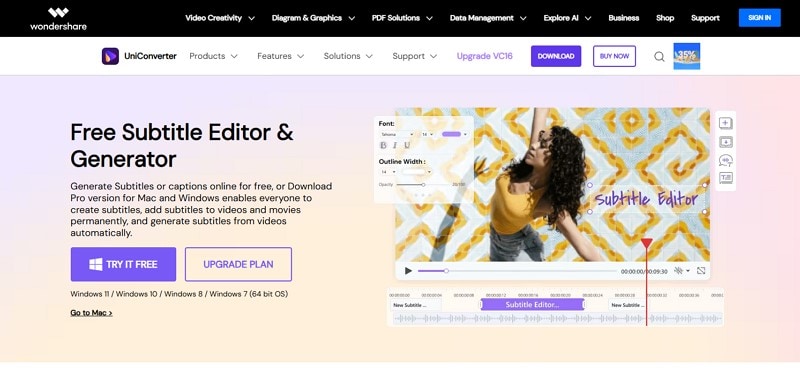Select the first New Subtitle clip
The width and height of the screenshot is (800, 388).
pyautogui.click(x=416, y=305)
